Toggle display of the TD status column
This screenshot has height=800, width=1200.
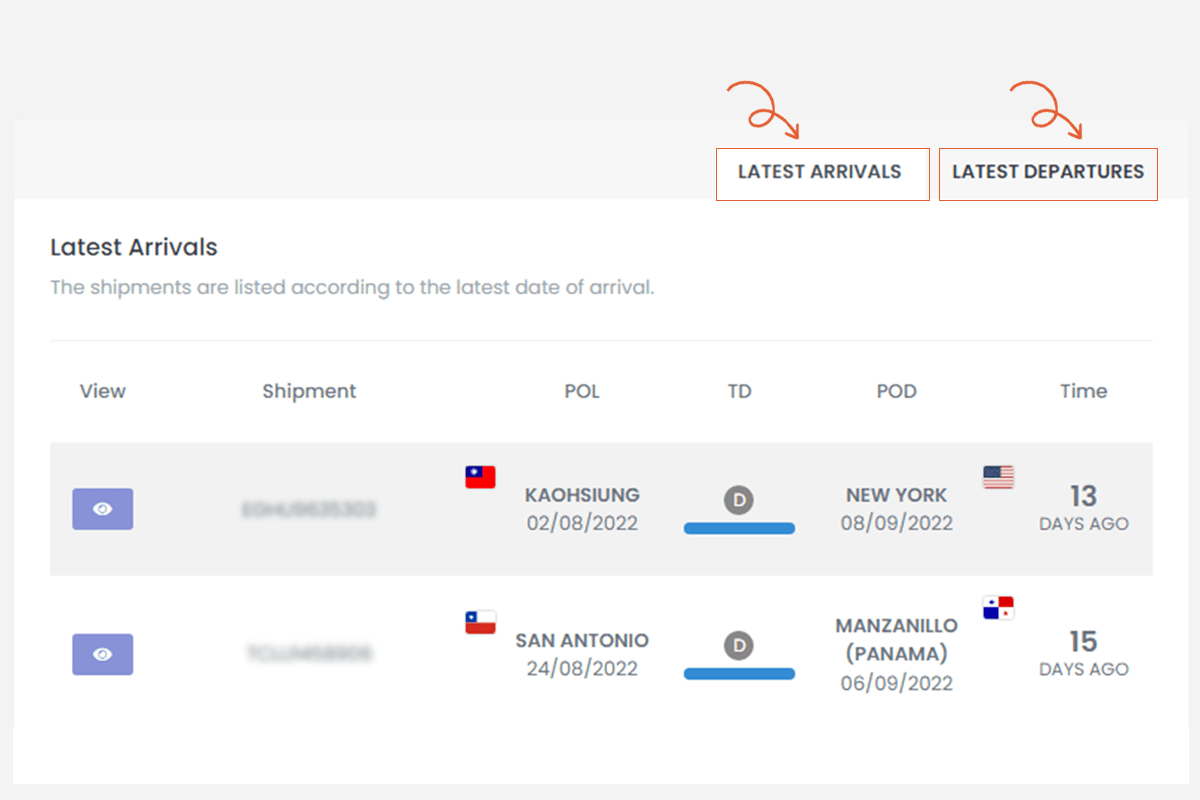click(739, 391)
